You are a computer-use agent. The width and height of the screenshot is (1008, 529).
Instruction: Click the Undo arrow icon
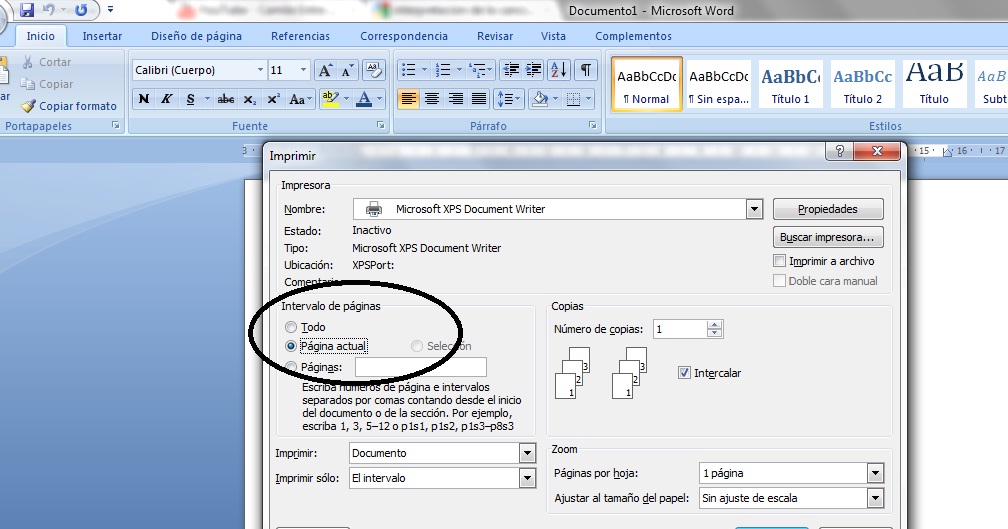tap(49, 10)
